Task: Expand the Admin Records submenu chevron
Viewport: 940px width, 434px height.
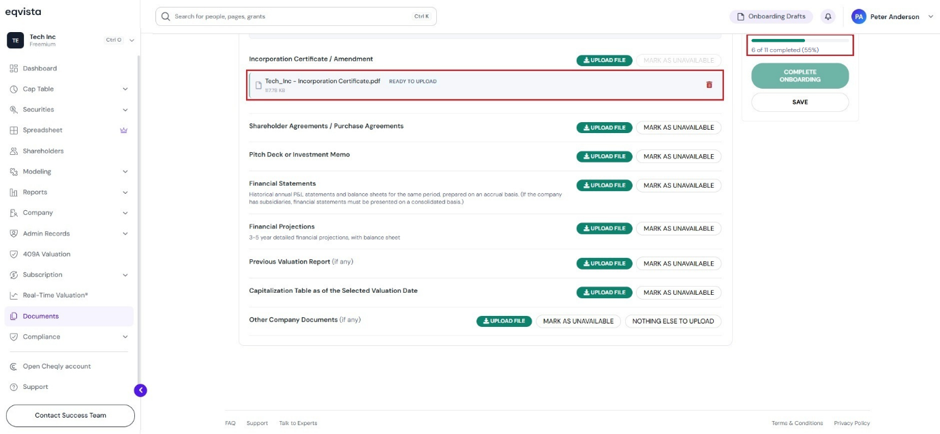Action: (125, 234)
